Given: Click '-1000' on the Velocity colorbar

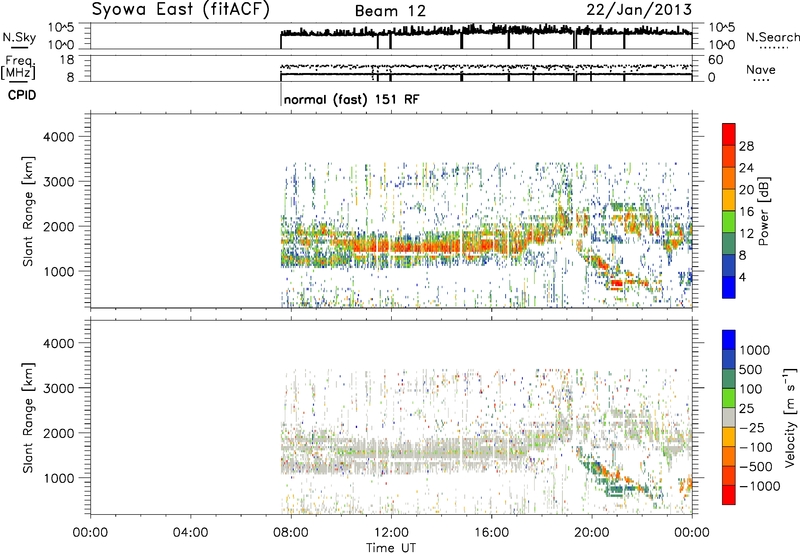Looking at the screenshot, I should pyautogui.click(x=759, y=486).
